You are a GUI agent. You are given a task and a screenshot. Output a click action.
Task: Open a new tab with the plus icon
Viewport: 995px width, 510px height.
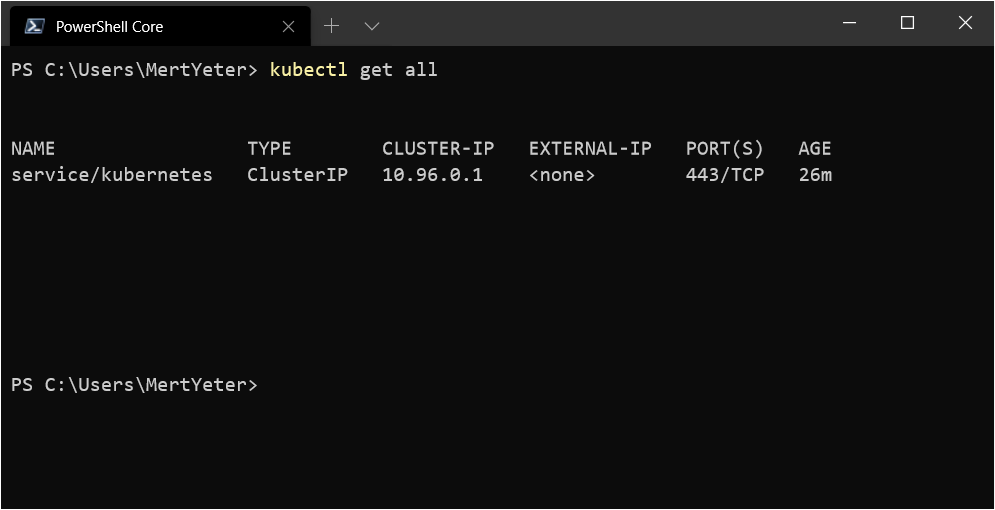(x=331, y=26)
